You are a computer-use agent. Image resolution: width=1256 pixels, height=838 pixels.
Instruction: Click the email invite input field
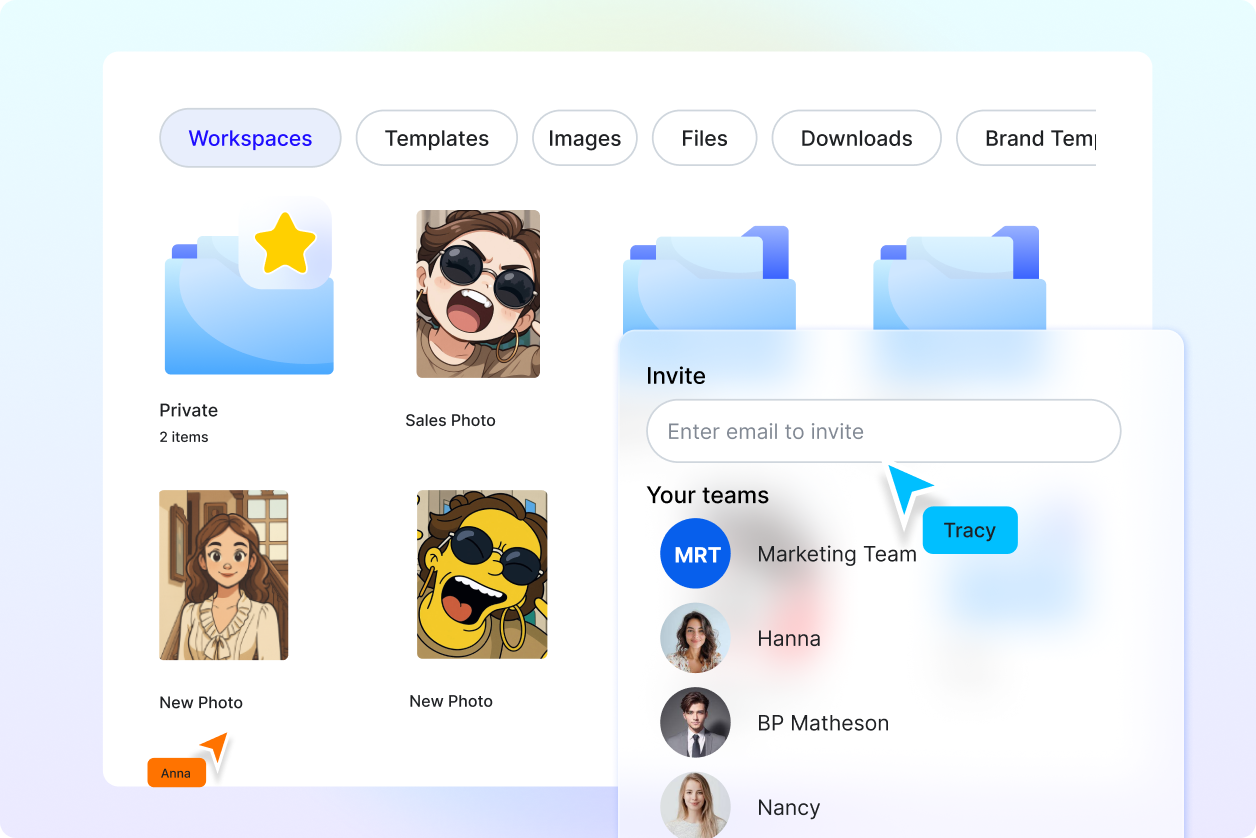(x=883, y=431)
